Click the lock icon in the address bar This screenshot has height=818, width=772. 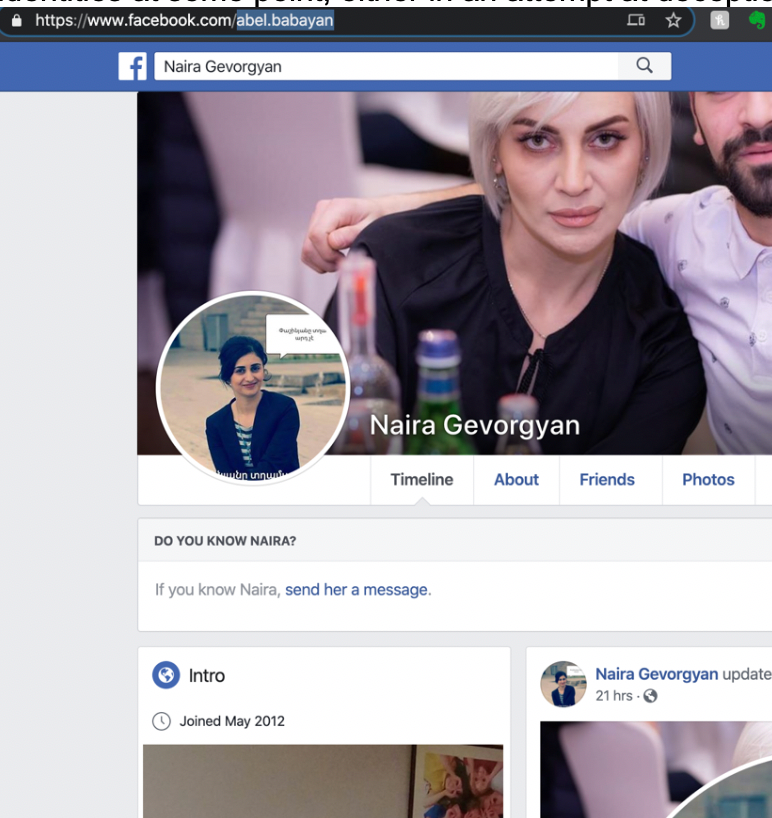17,20
